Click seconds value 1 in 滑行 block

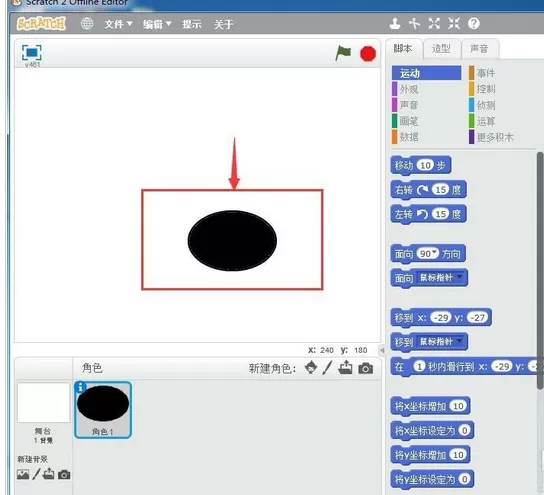tap(419, 366)
